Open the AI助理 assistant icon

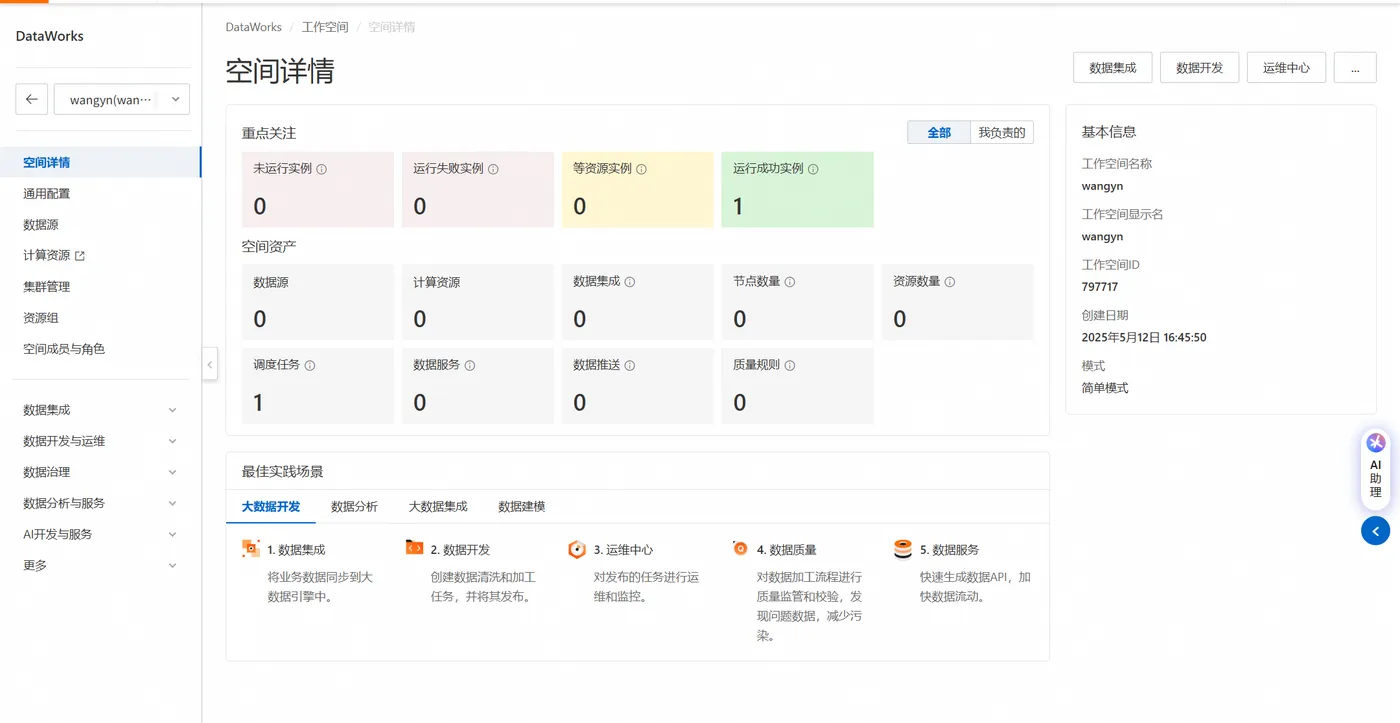pos(1376,442)
